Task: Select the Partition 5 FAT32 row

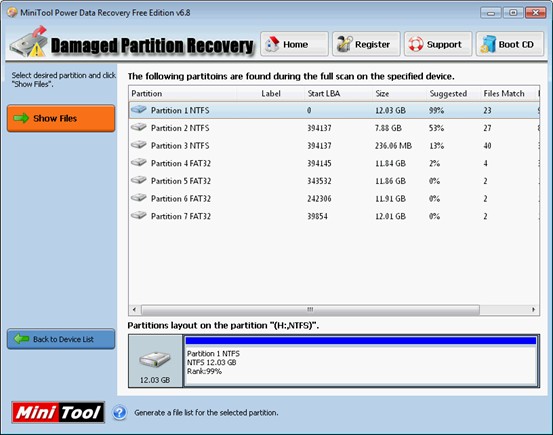Action: (x=334, y=181)
